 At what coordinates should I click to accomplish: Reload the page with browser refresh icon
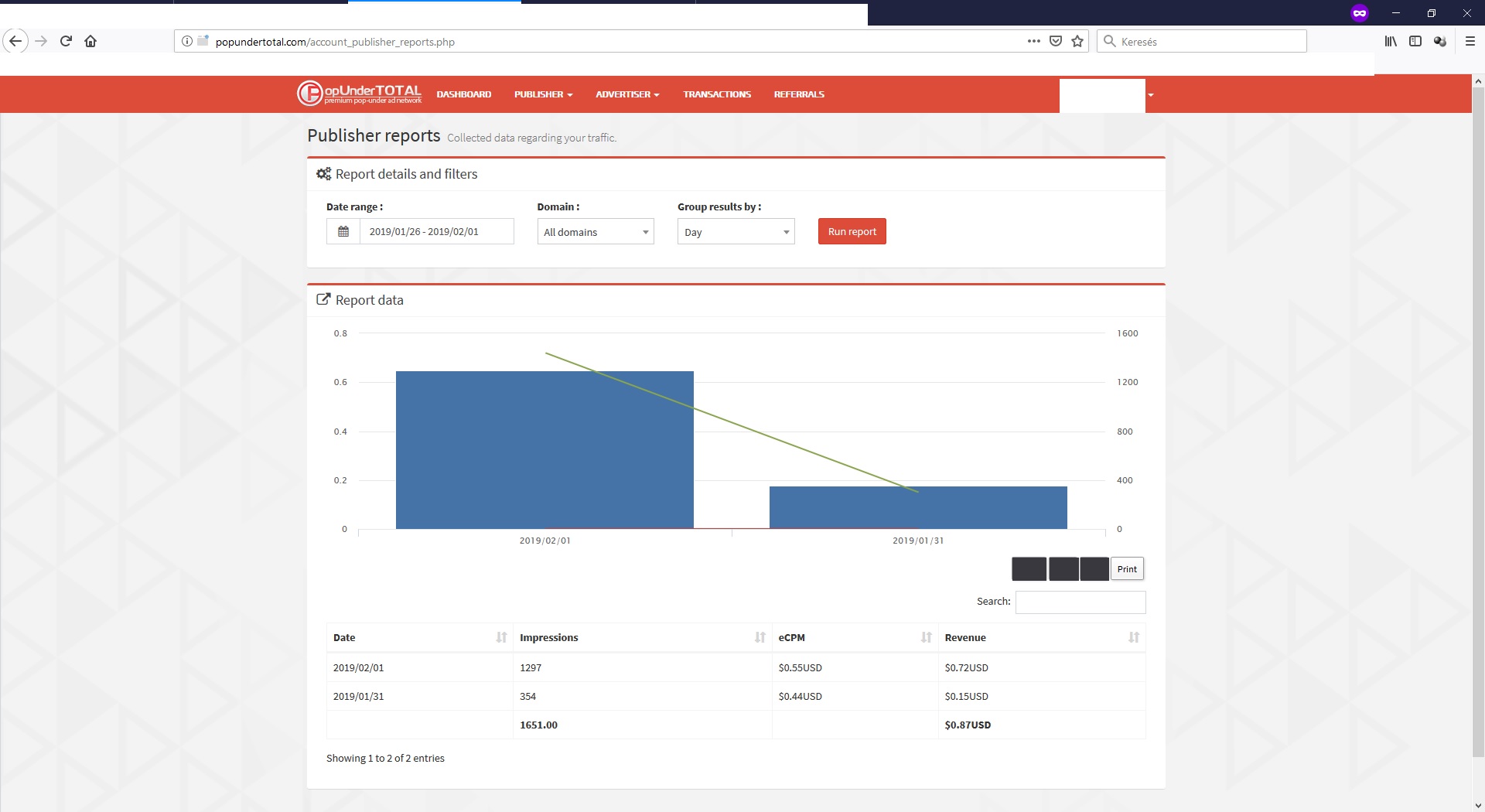pos(66,42)
